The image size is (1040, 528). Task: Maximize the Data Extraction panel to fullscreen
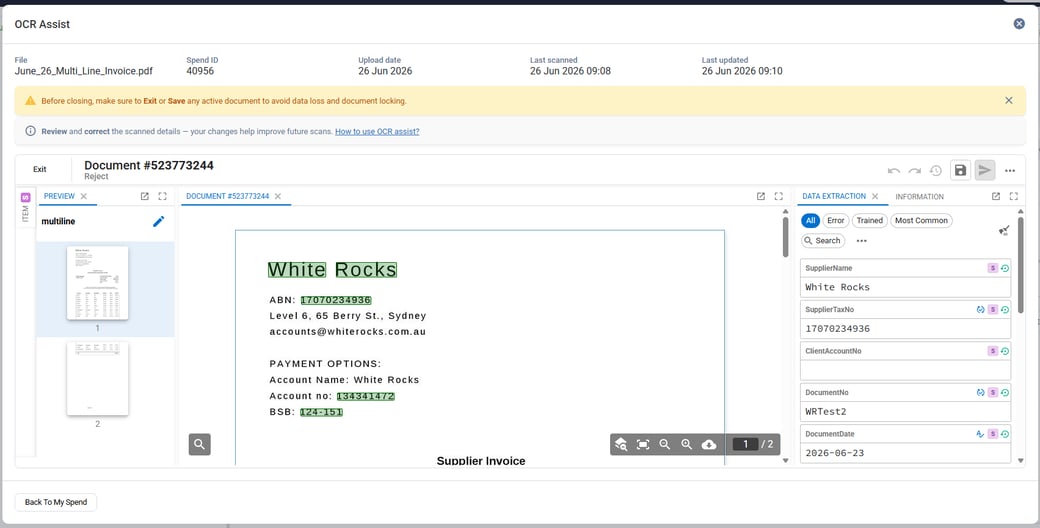coord(1013,196)
